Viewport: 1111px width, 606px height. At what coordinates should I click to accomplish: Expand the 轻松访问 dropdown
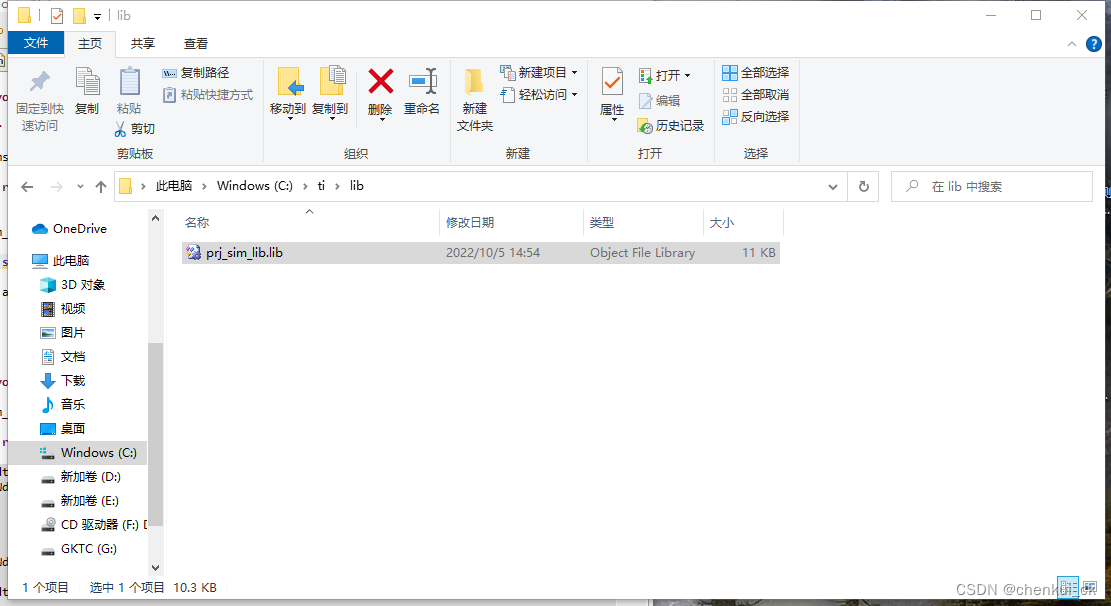(574, 92)
